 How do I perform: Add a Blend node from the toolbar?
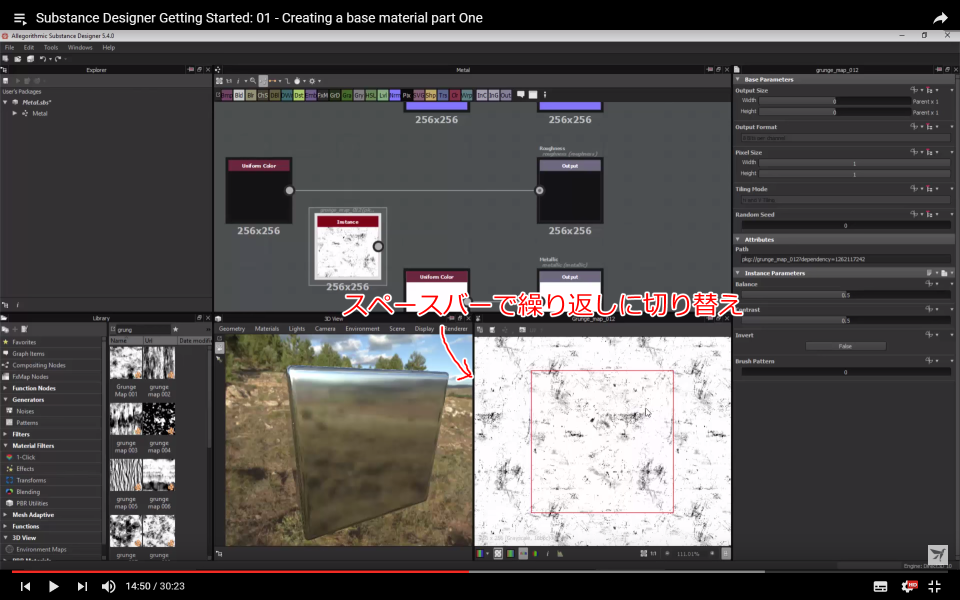pos(239,96)
